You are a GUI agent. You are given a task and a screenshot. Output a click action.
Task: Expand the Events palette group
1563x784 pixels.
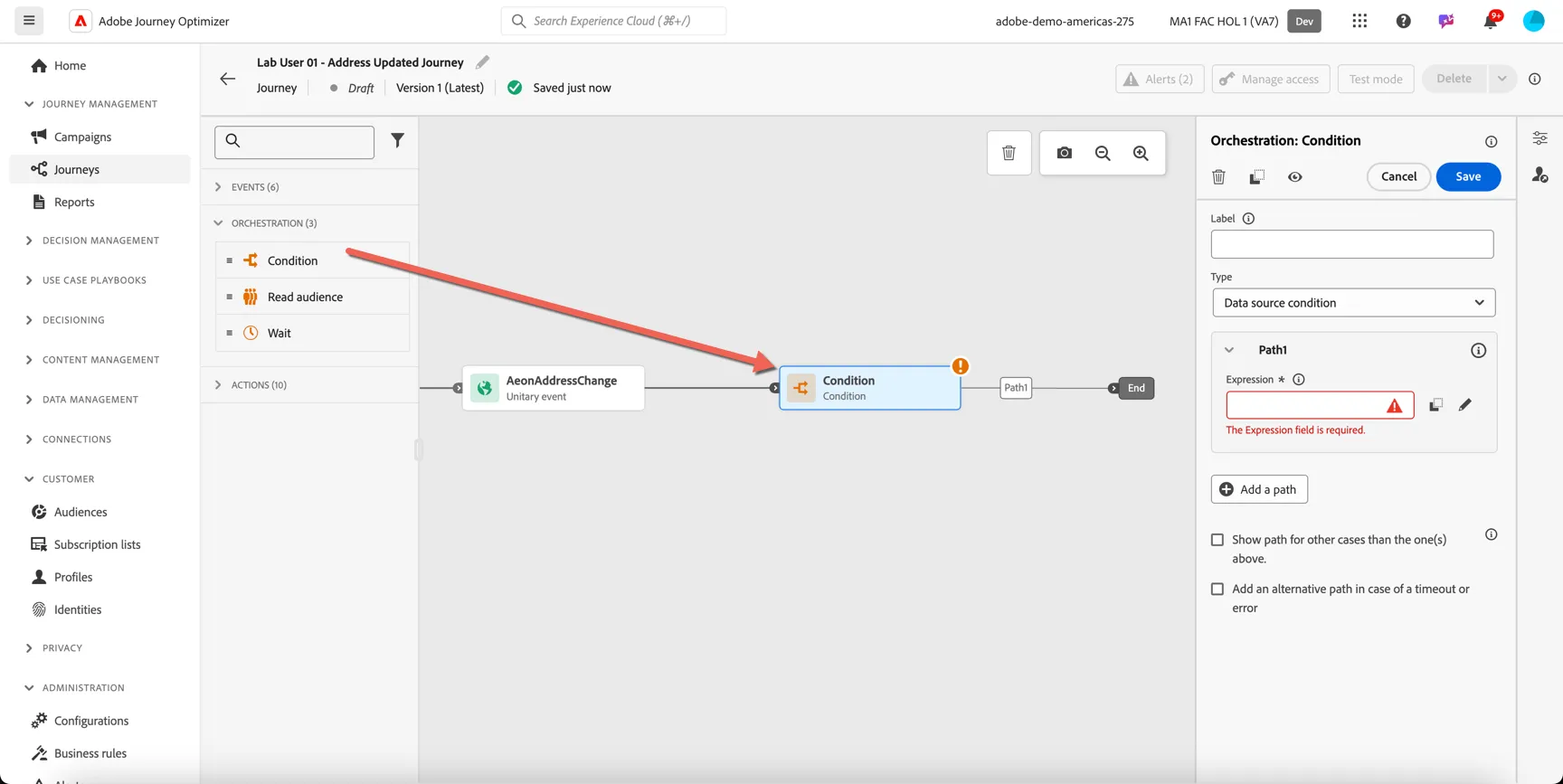[x=218, y=187]
